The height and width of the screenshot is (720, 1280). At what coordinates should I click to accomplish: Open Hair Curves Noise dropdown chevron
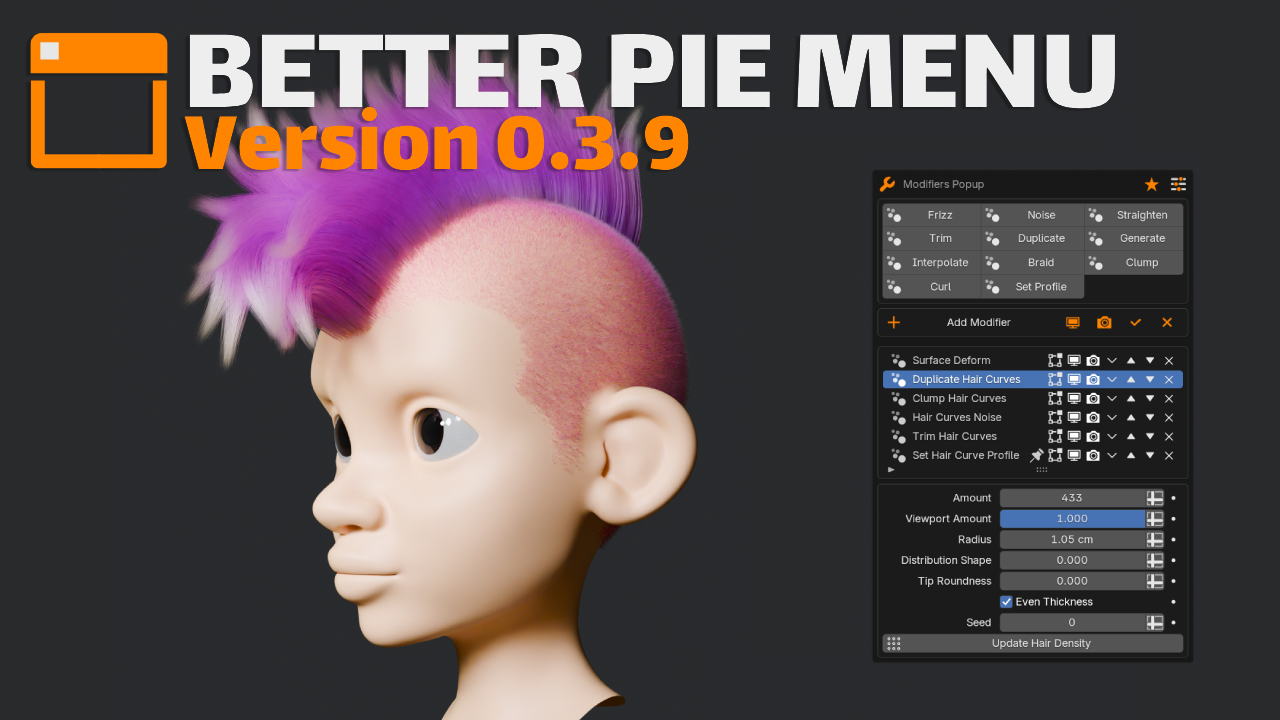[1112, 418]
